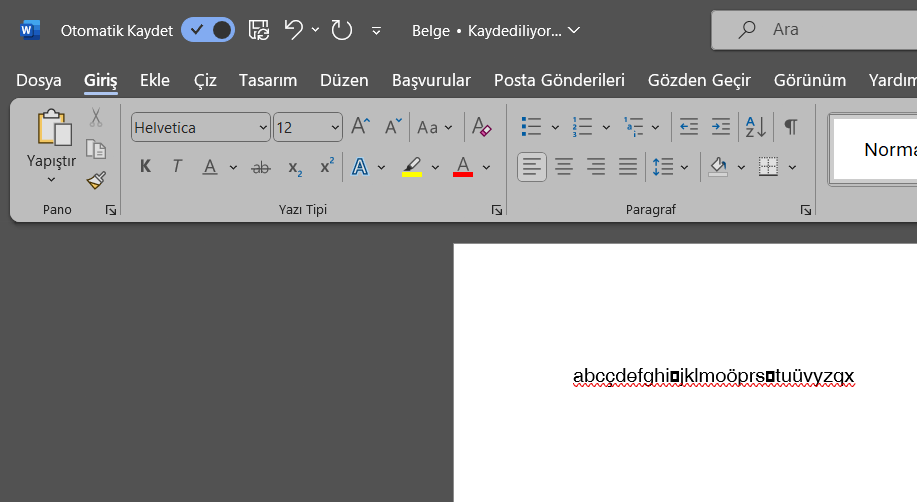
Task: Open highlight color dropdown arrow
Action: click(x=435, y=167)
